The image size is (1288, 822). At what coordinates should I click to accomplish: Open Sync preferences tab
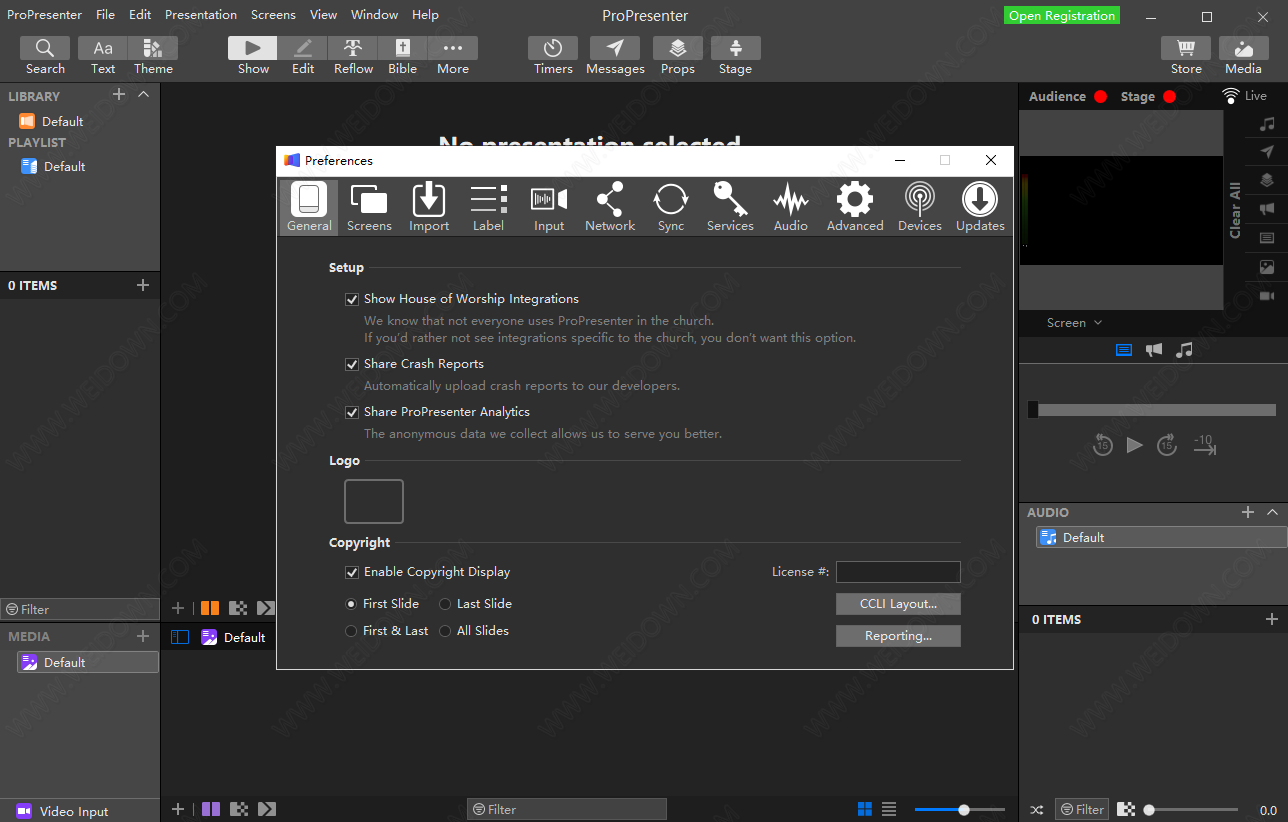pos(671,207)
